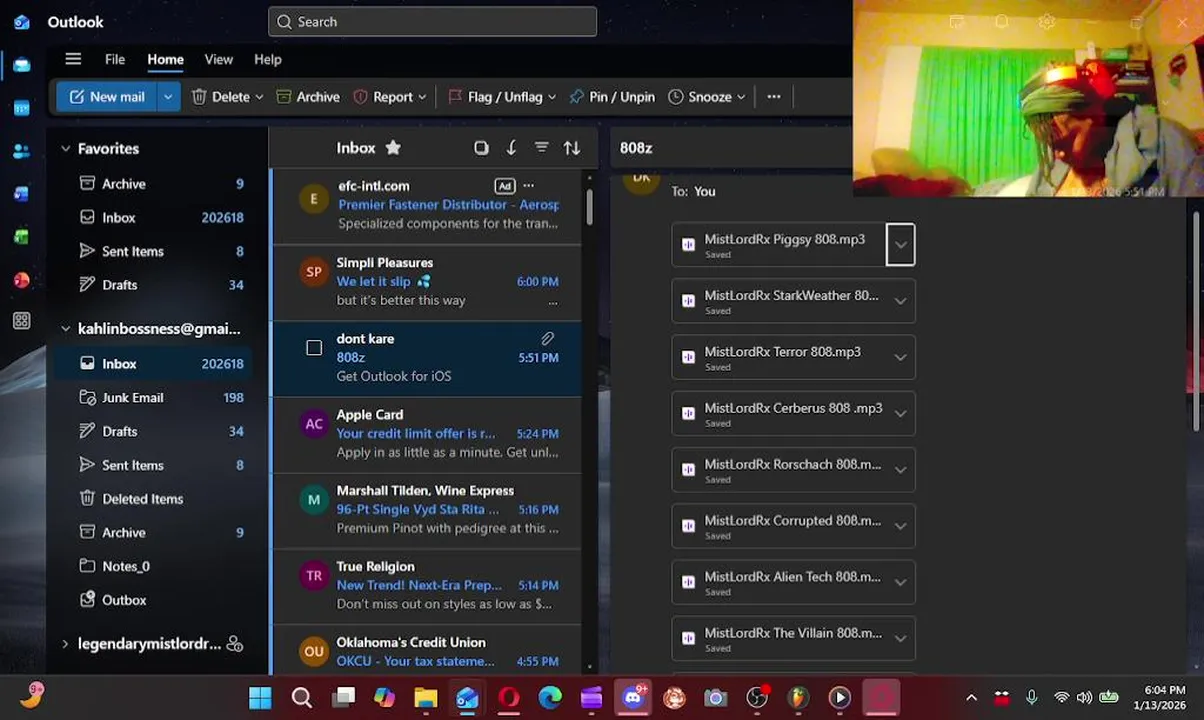Show hidden tray icons chevron

[971, 697]
